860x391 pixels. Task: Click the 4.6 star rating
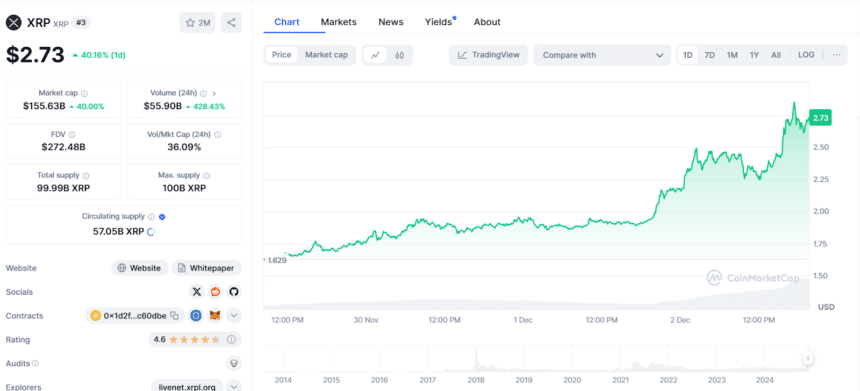[195, 339]
